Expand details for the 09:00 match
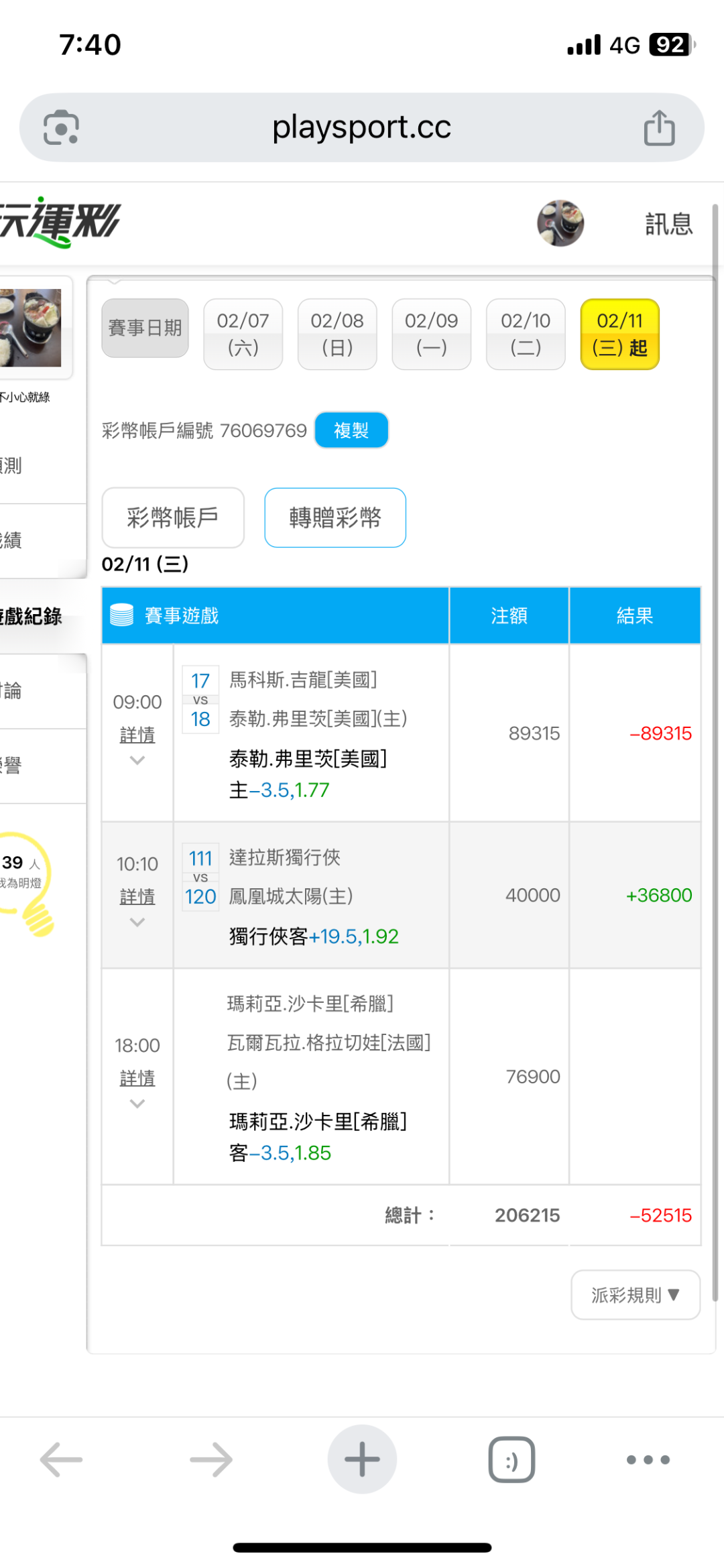The width and height of the screenshot is (724, 1568). tap(137, 735)
